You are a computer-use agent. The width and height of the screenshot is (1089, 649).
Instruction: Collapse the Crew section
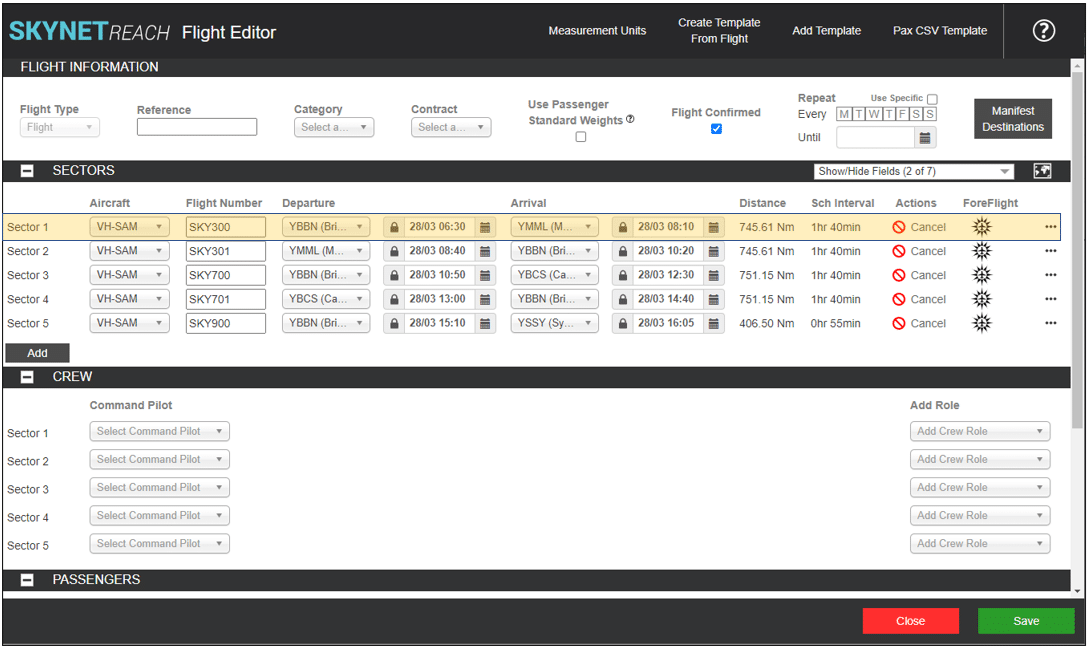point(28,377)
